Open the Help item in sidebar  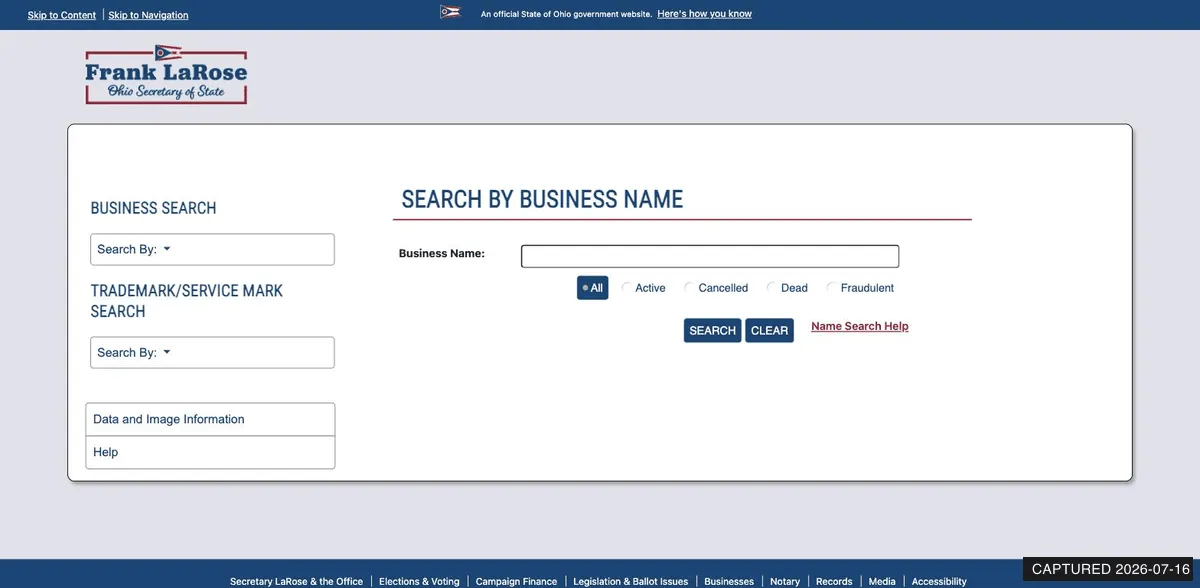[210, 453]
